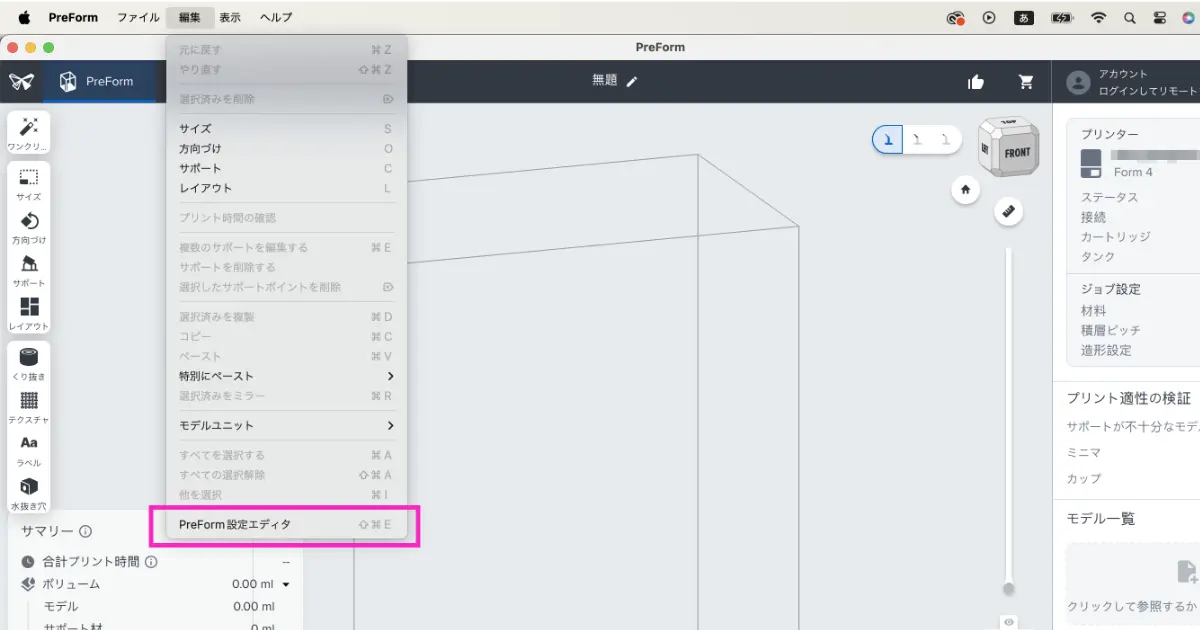Click the Wi-Fi status icon
This screenshot has height=630, width=1200.
pyautogui.click(x=1099, y=17)
